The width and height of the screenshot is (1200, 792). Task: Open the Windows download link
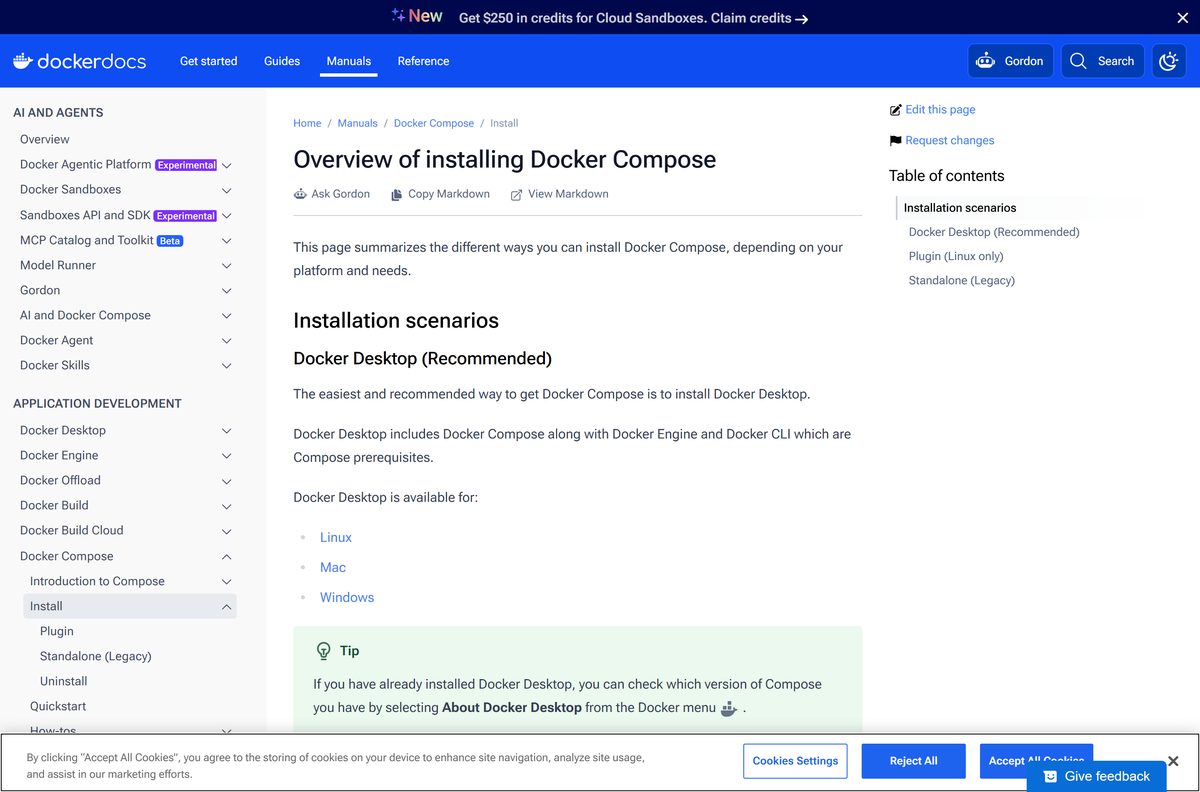[347, 597]
